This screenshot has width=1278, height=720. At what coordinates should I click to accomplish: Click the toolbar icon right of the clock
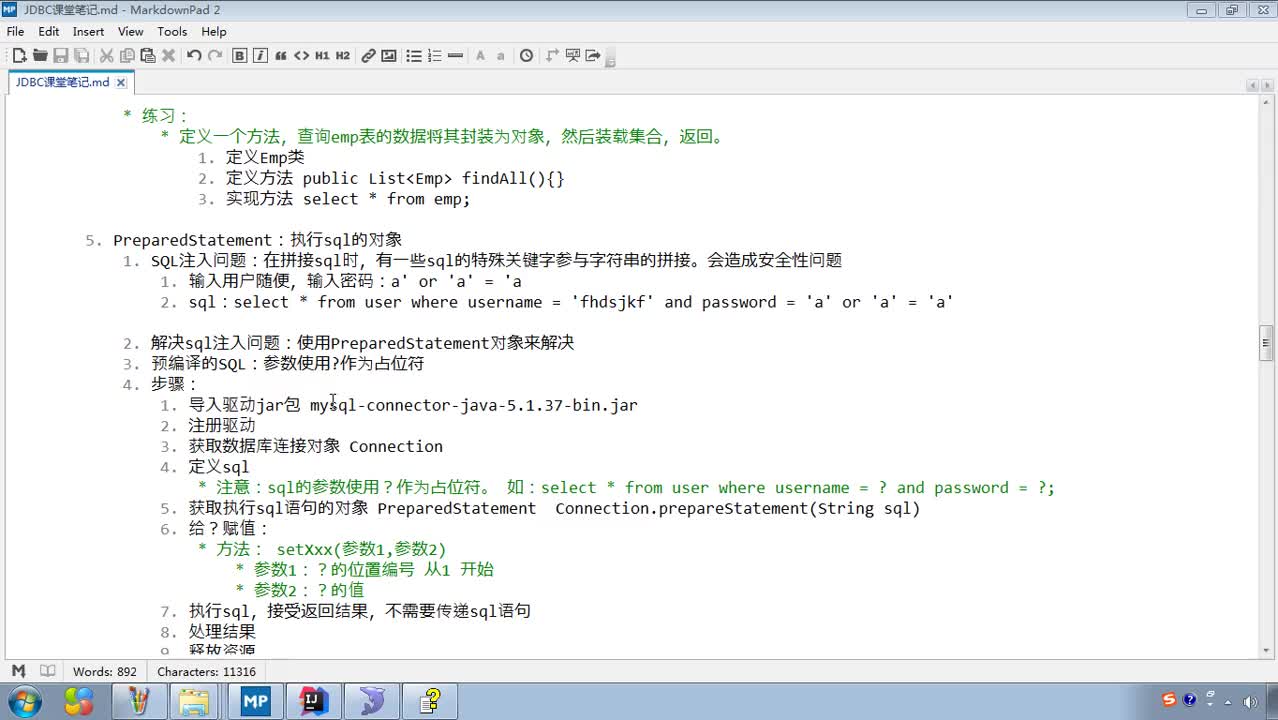tap(552, 56)
